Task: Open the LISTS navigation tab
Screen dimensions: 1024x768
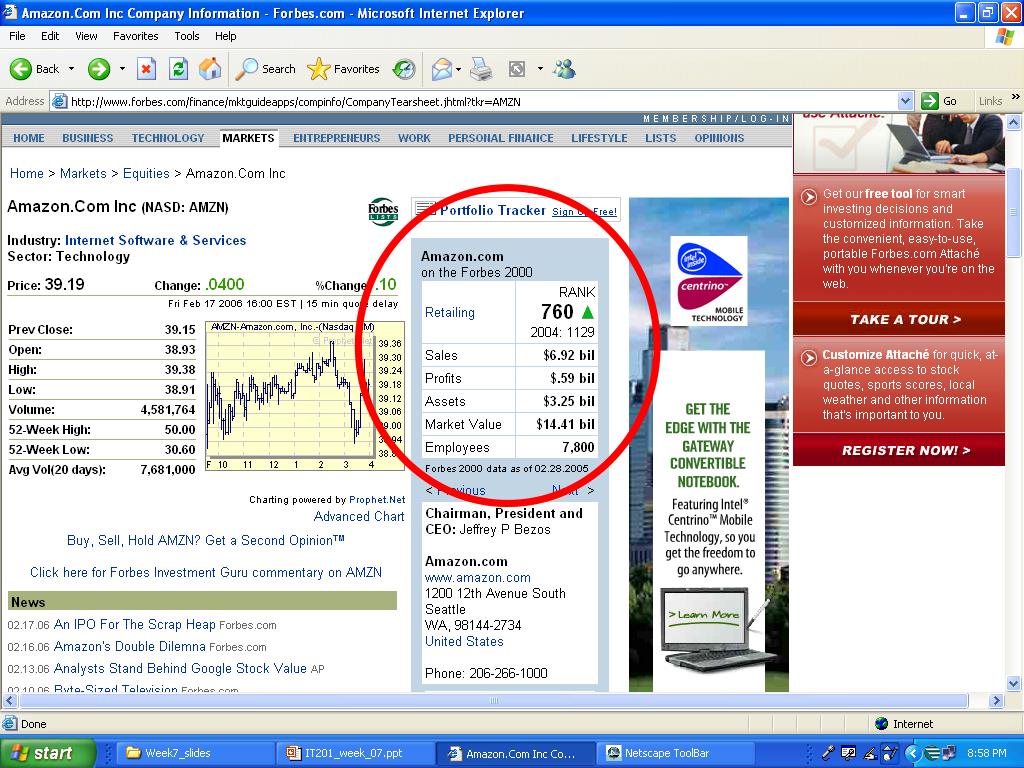Action: [x=661, y=138]
